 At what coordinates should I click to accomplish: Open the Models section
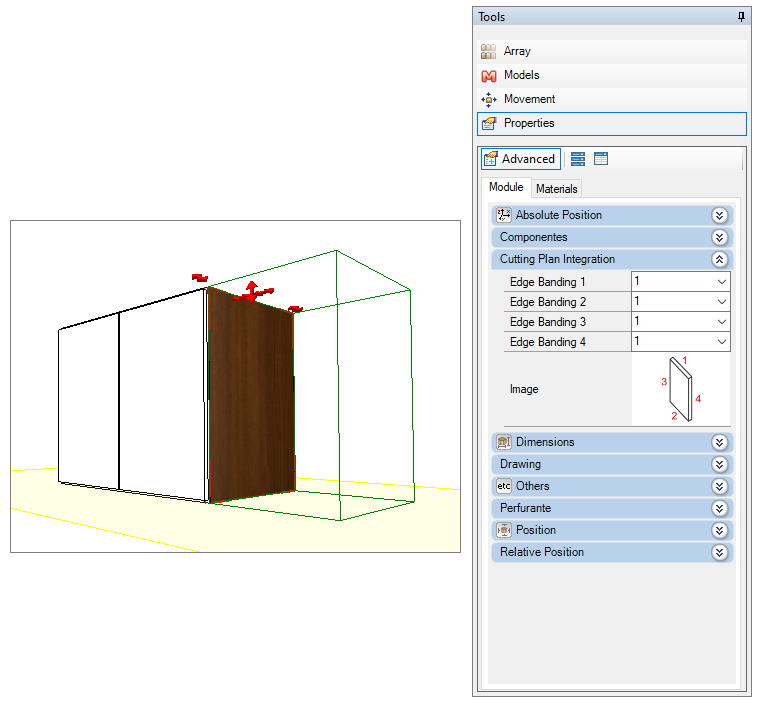click(x=612, y=76)
